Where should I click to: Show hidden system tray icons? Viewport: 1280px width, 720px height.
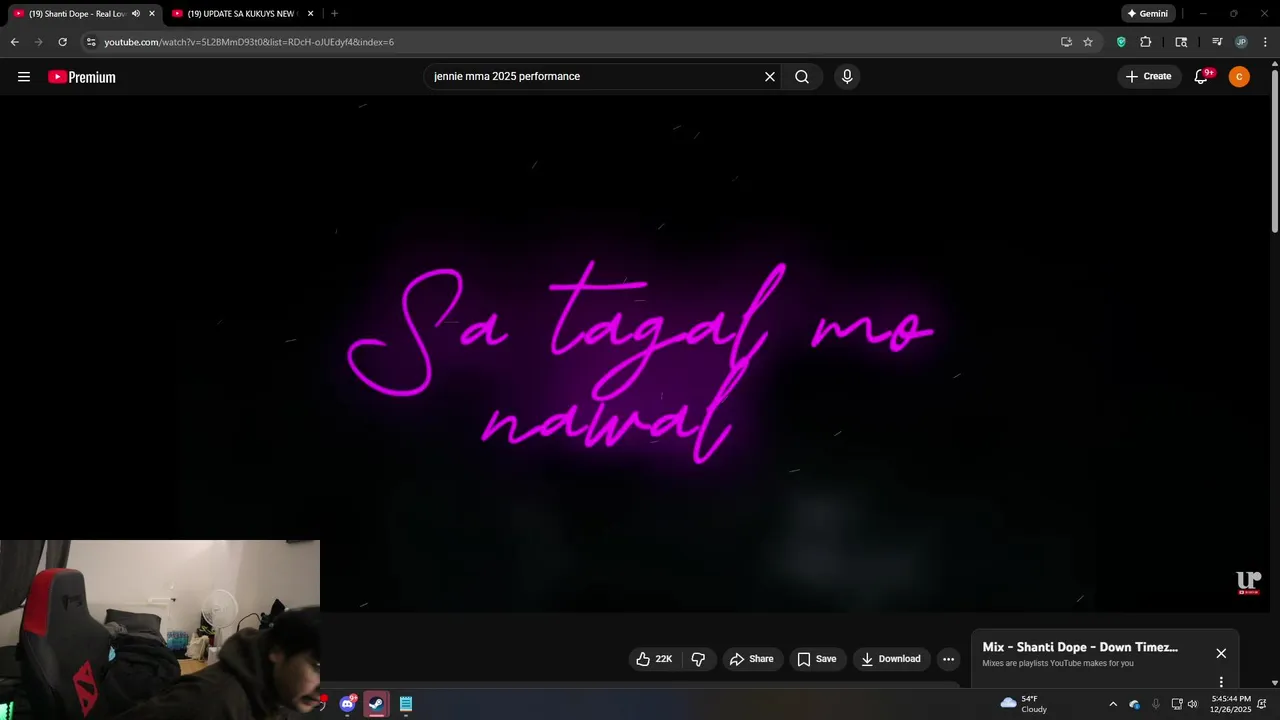(x=1113, y=704)
